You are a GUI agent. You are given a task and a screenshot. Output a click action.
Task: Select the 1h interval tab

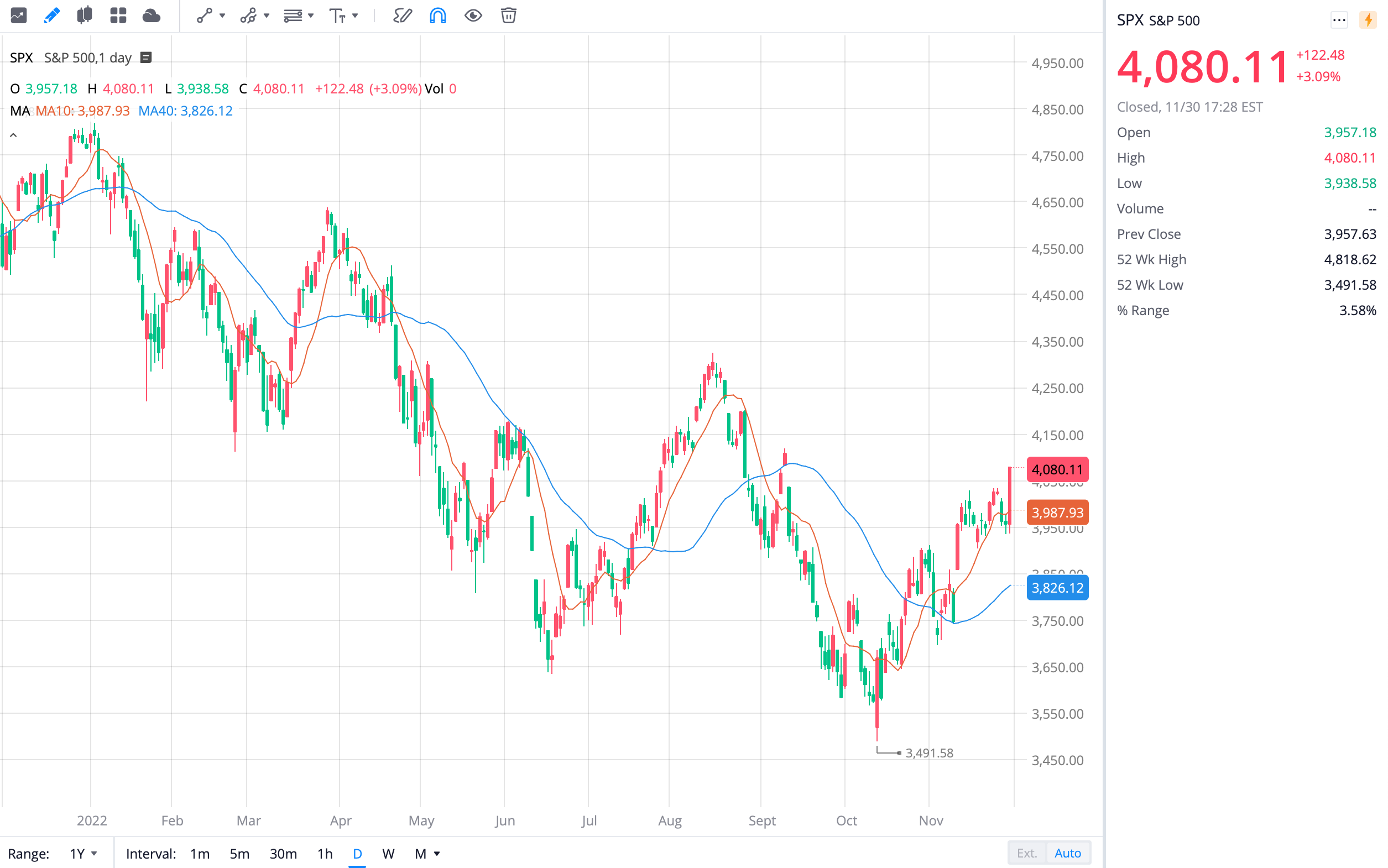coord(325,854)
